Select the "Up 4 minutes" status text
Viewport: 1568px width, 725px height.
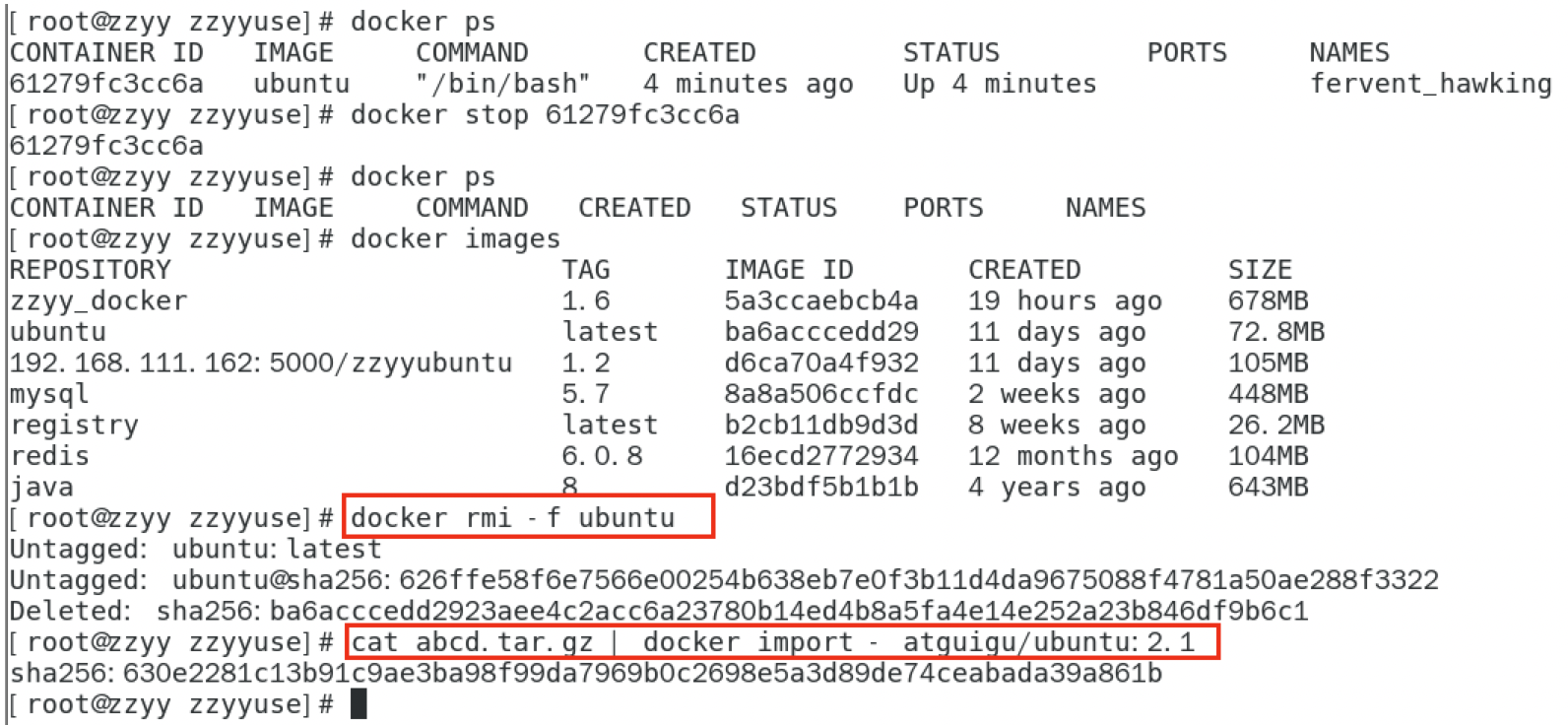click(1000, 84)
